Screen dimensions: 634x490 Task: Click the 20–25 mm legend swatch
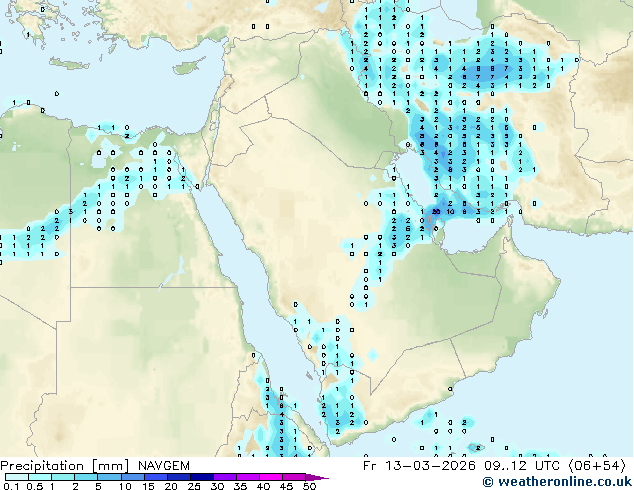click(178, 477)
